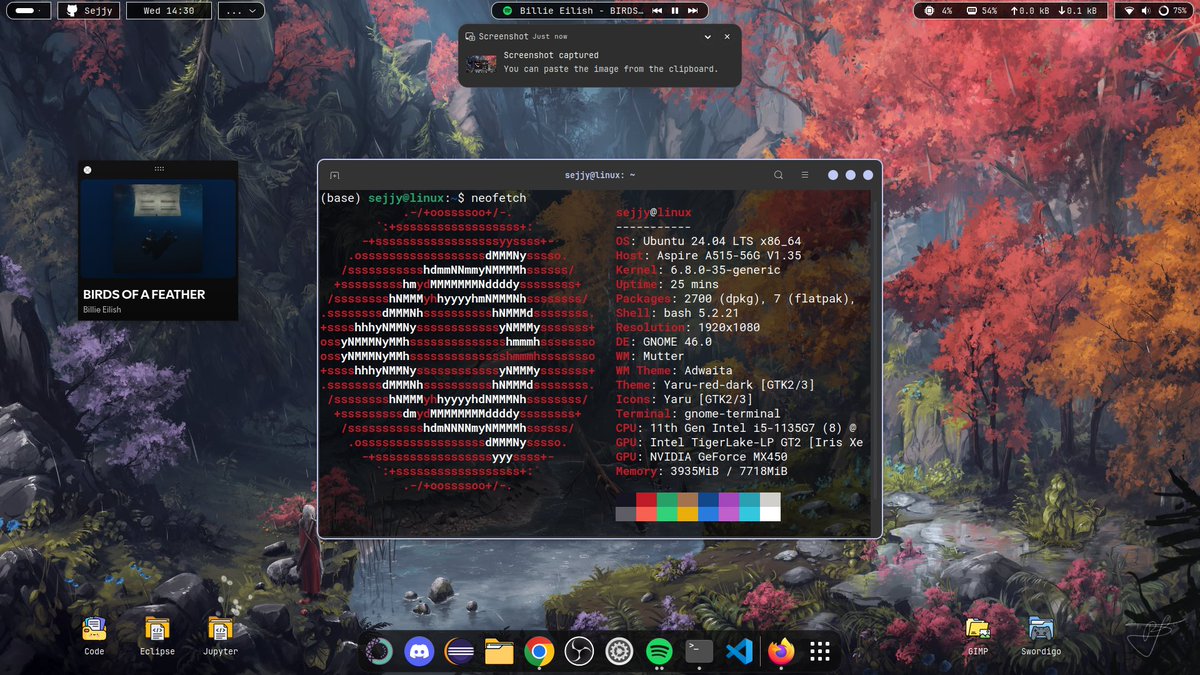Image resolution: width=1200 pixels, height=675 pixels.
Task: Pause playback from the top bar
Action: tap(675, 11)
